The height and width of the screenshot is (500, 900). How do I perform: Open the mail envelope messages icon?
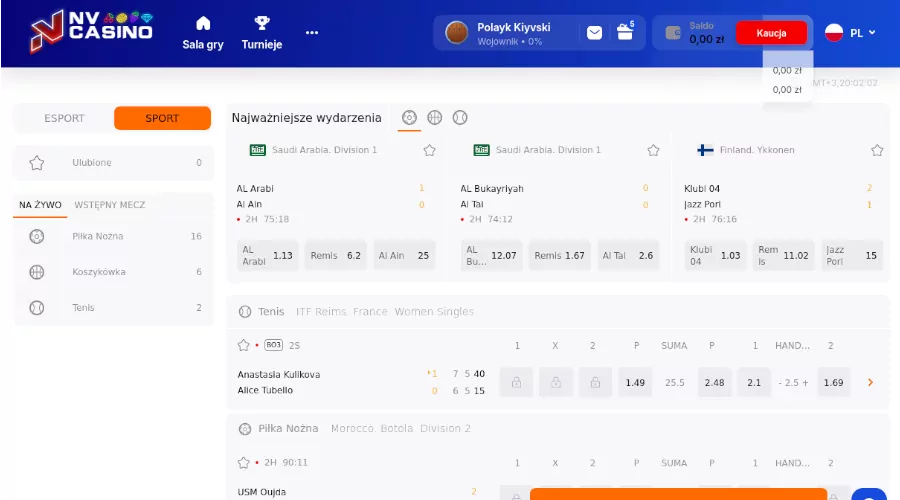594,33
